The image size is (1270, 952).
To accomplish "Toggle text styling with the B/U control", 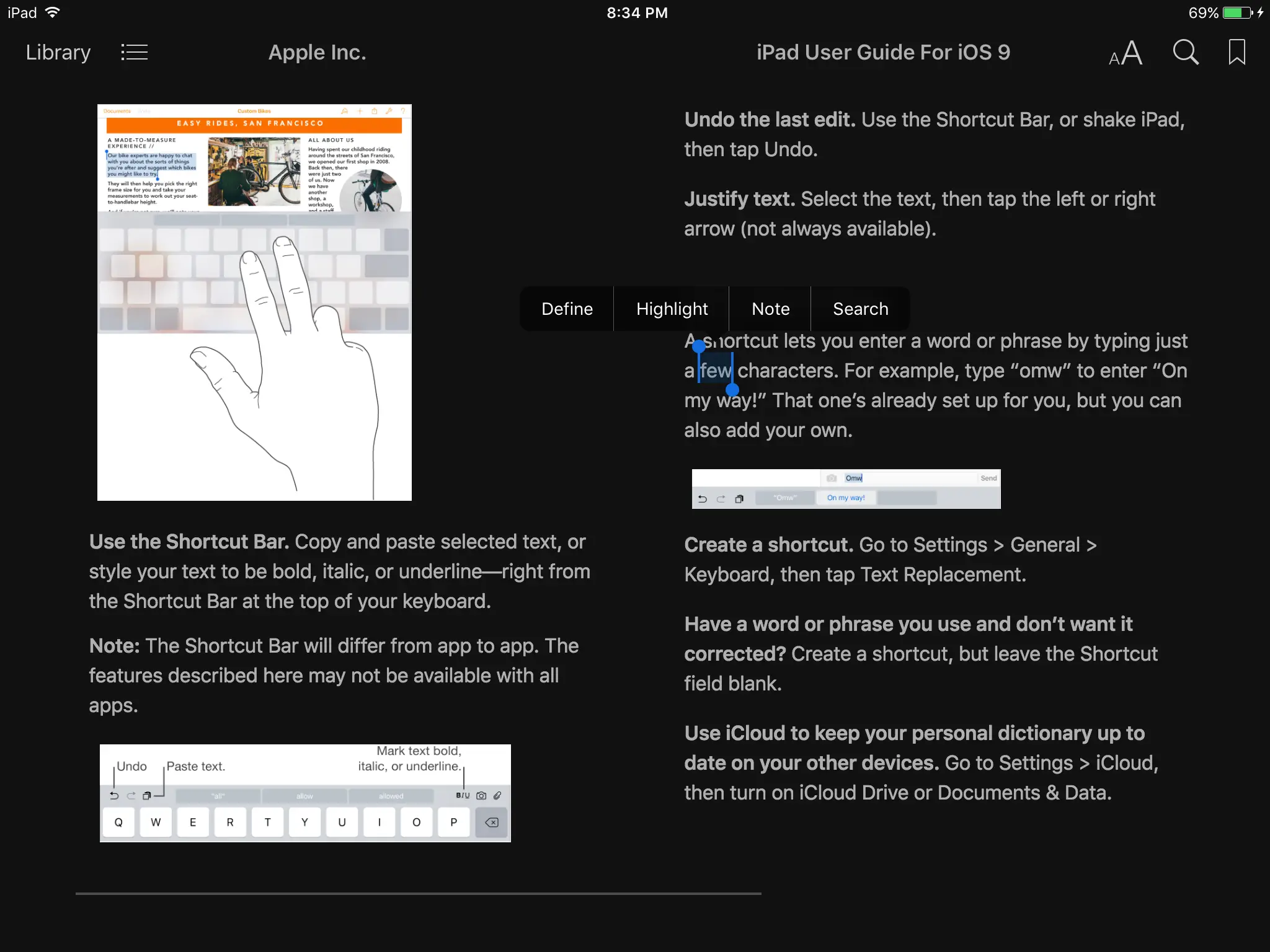I will tap(464, 795).
